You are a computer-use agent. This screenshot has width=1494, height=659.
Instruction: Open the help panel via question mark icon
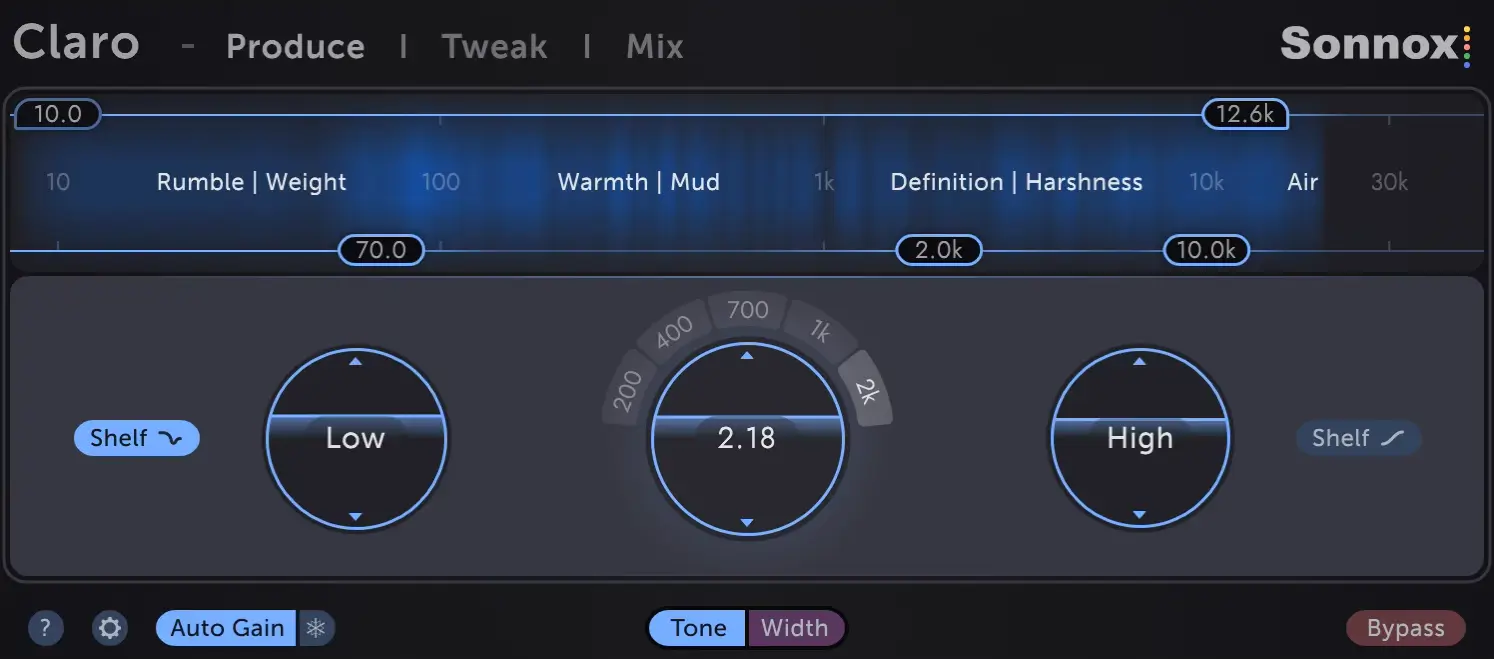coord(45,628)
